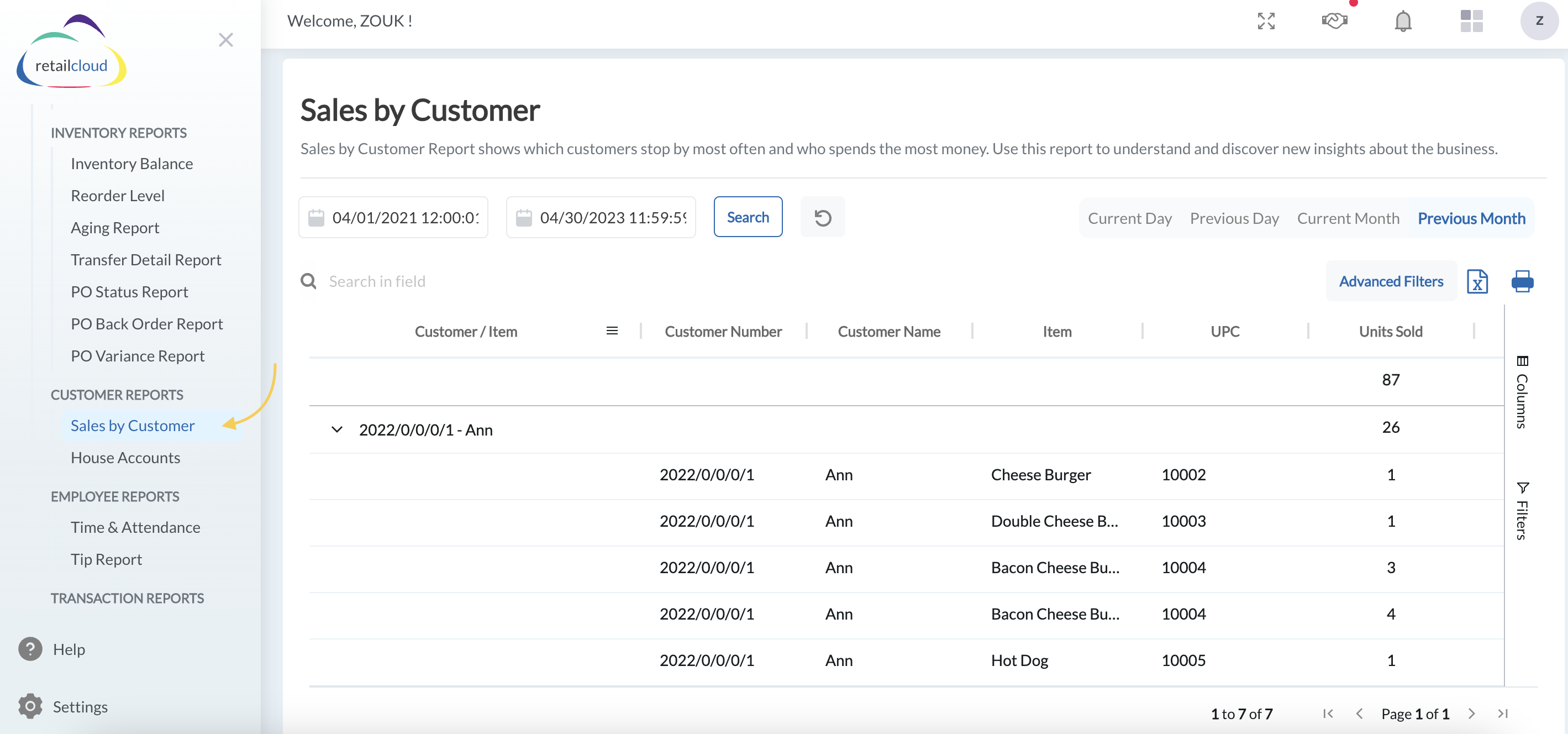Select Current Month range
Image resolution: width=1568 pixels, height=734 pixels.
pyautogui.click(x=1348, y=218)
